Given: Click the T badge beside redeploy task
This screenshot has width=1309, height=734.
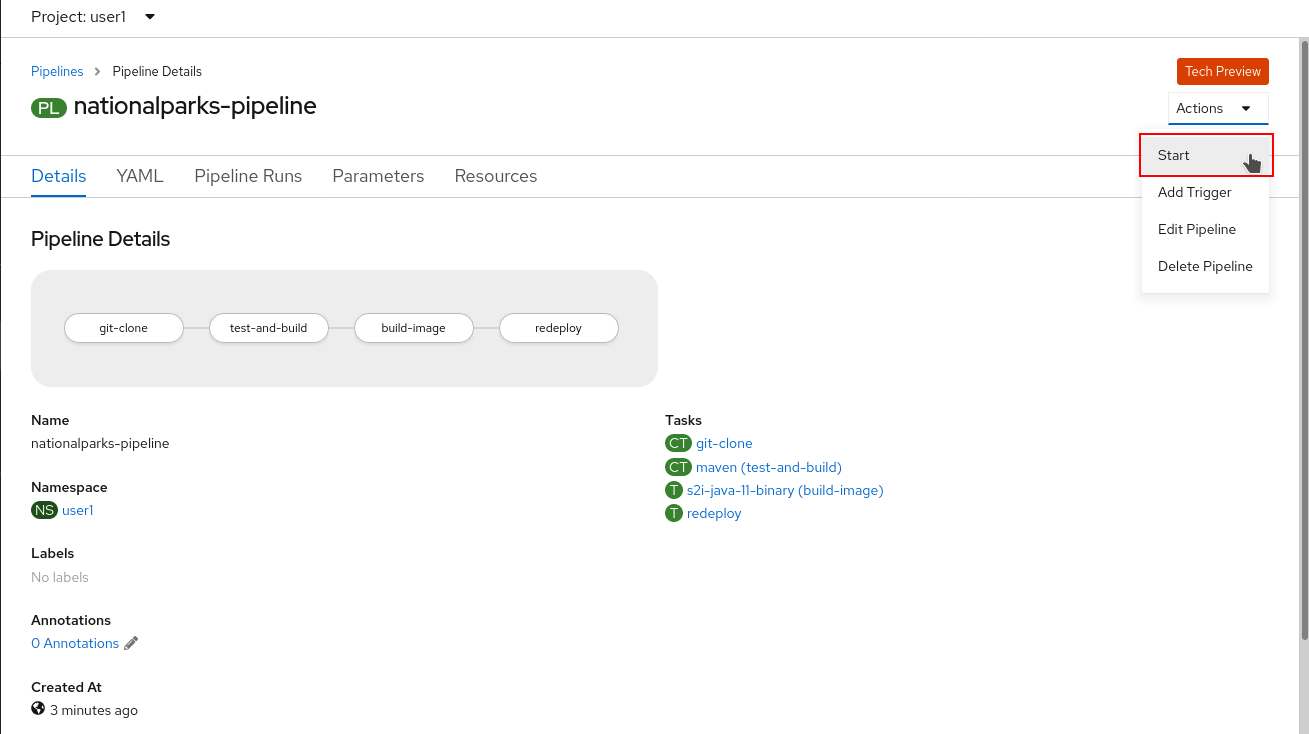Looking at the screenshot, I should pyautogui.click(x=674, y=513).
